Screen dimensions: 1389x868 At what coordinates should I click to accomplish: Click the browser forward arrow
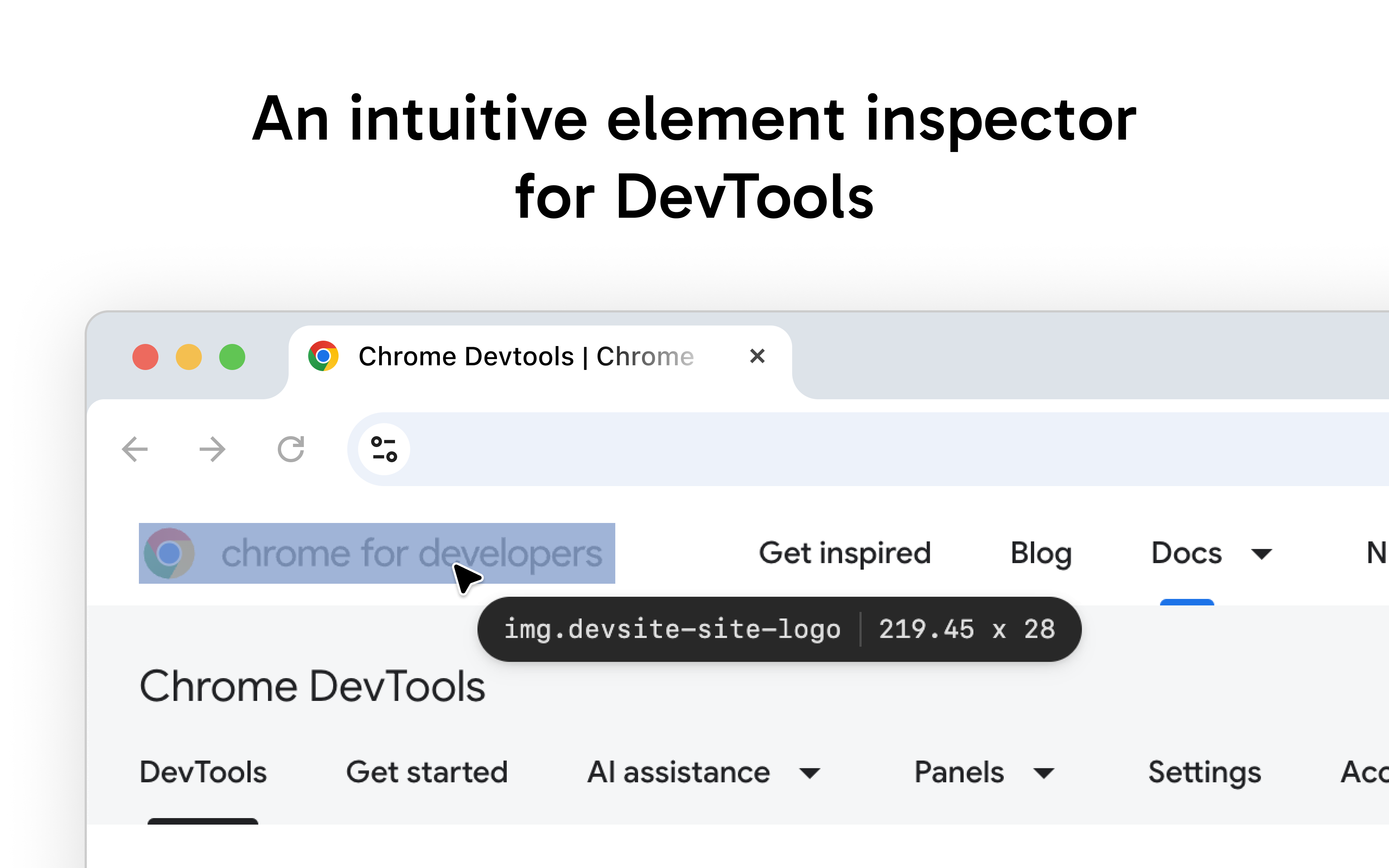tap(212, 449)
